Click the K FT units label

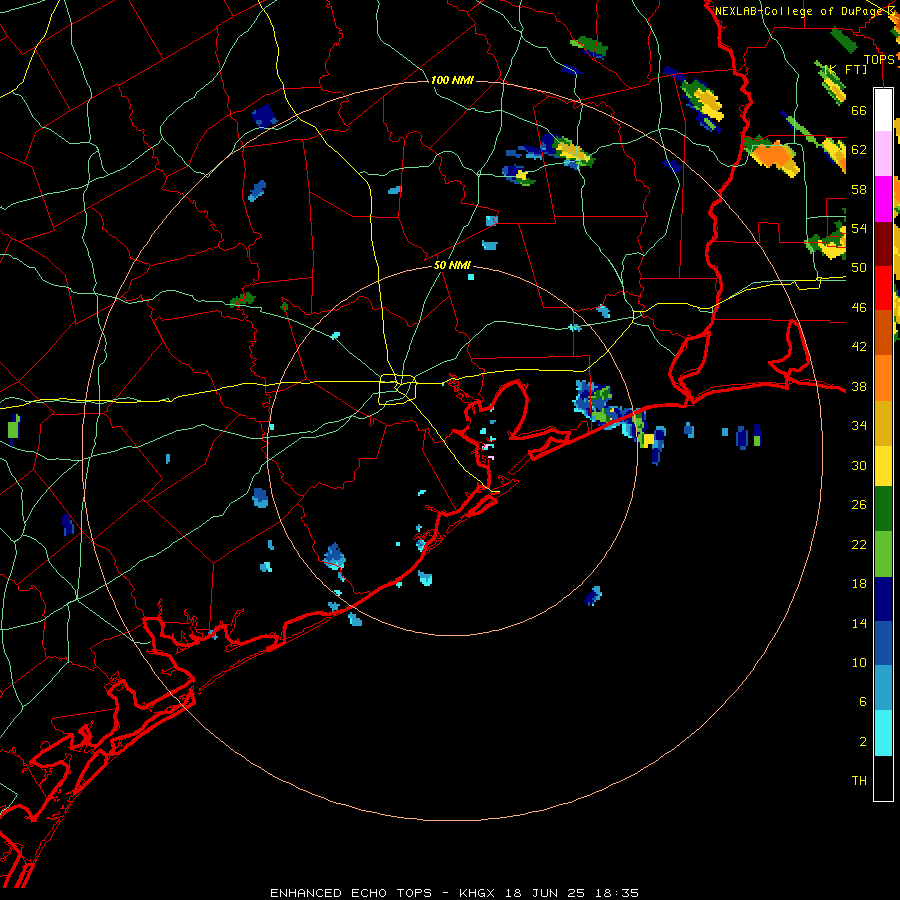coord(845,69)
